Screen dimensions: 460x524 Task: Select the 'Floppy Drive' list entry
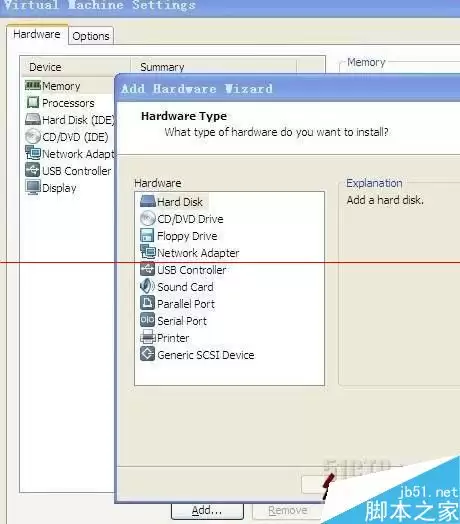click(187, 236)
